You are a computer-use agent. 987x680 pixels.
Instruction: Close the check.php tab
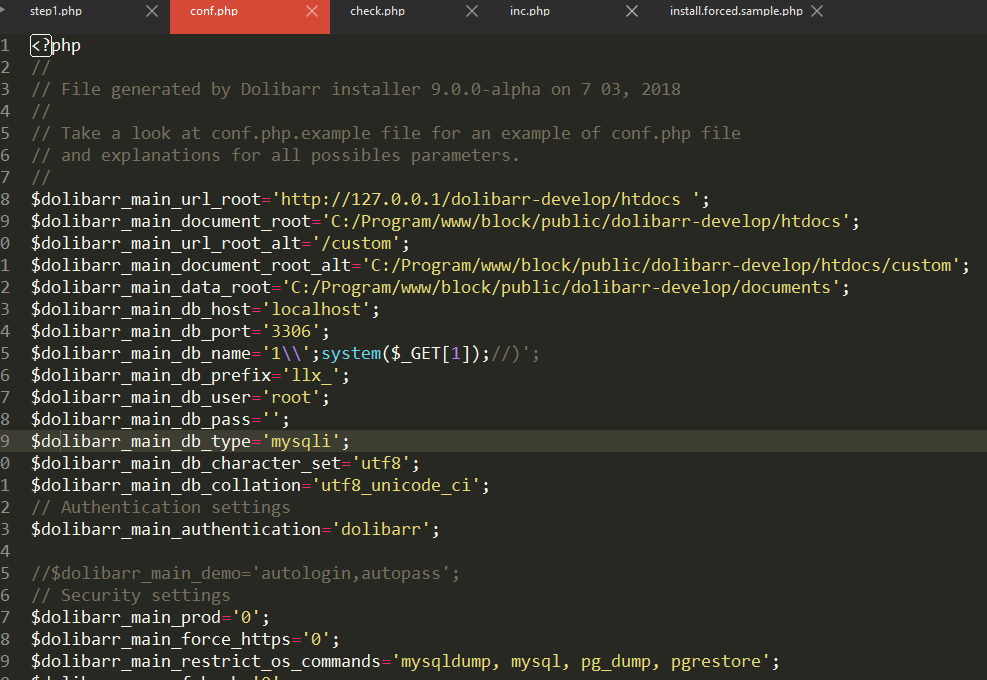click(x=471, y=11)
